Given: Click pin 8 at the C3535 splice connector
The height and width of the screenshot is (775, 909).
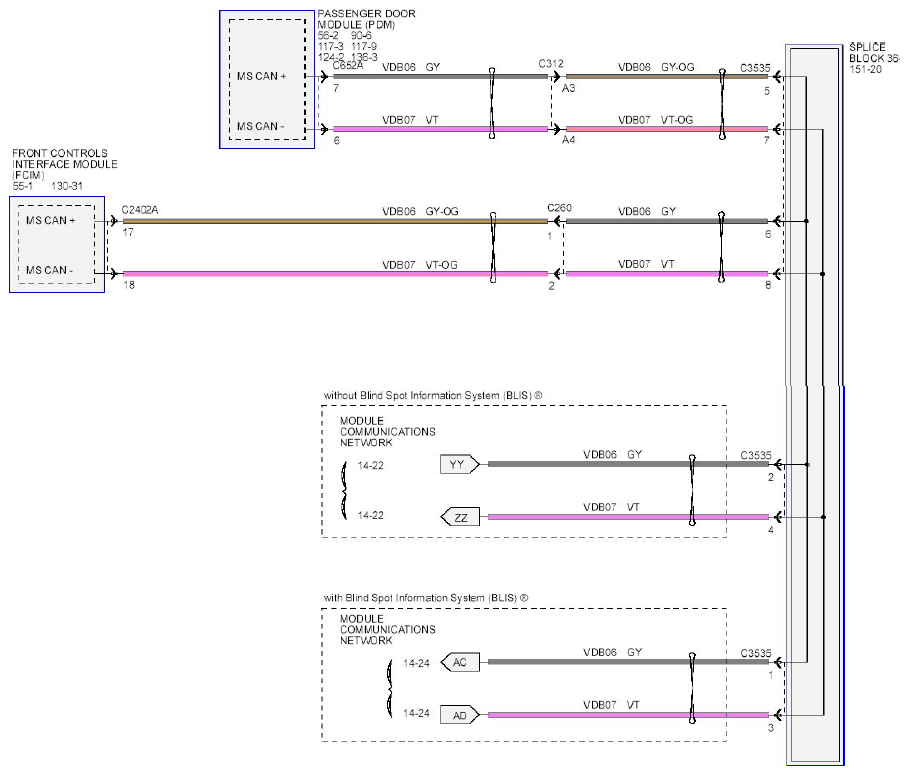Looking at the screenshot, I should pos(768,285).
